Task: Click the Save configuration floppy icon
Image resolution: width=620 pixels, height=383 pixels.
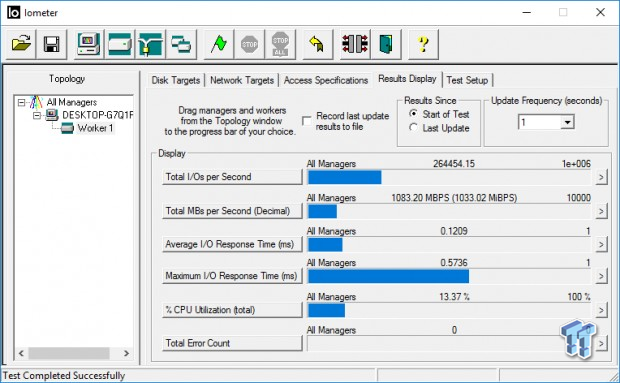Action: click(52, 44)
